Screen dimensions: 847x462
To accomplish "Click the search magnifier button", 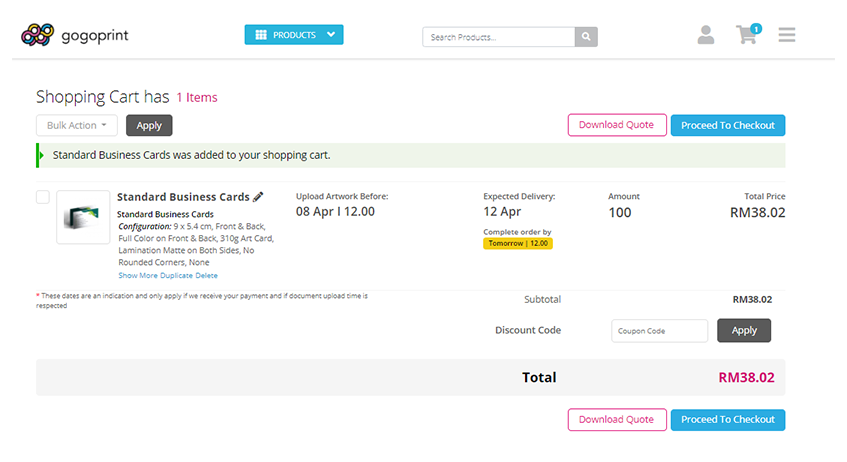I will (587, 37).
